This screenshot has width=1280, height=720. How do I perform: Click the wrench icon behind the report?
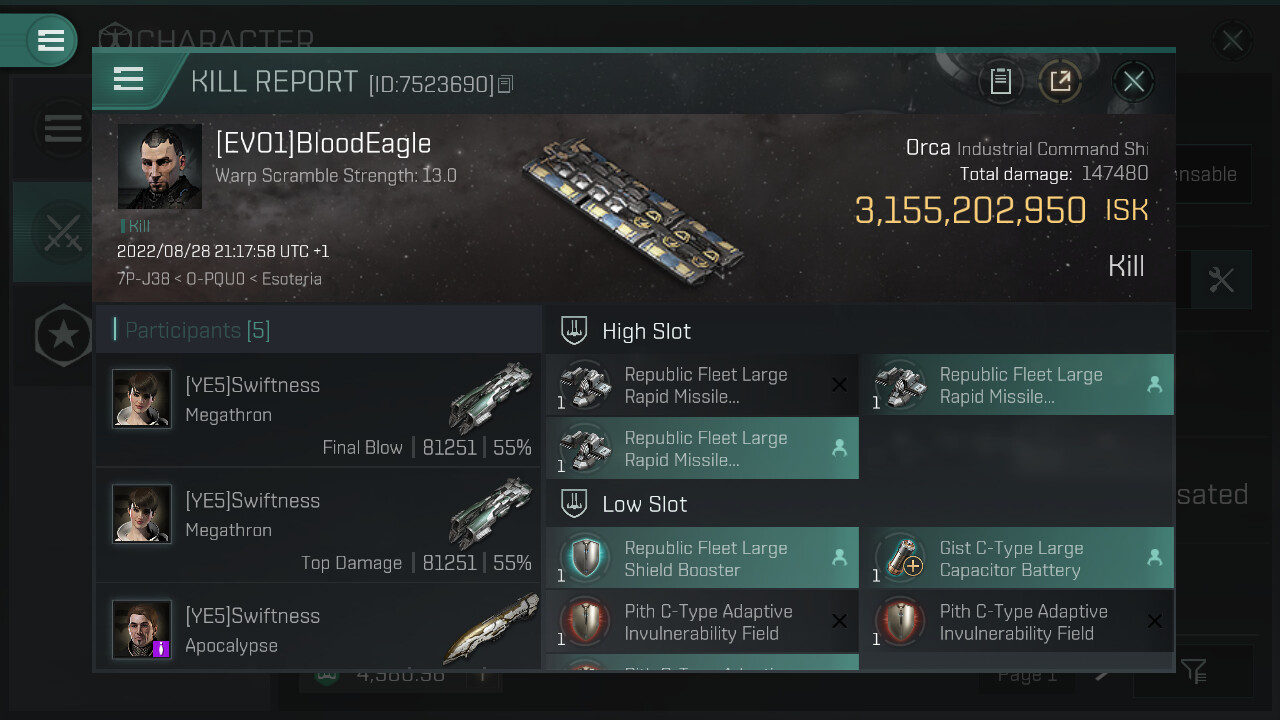click(1221, 280)
